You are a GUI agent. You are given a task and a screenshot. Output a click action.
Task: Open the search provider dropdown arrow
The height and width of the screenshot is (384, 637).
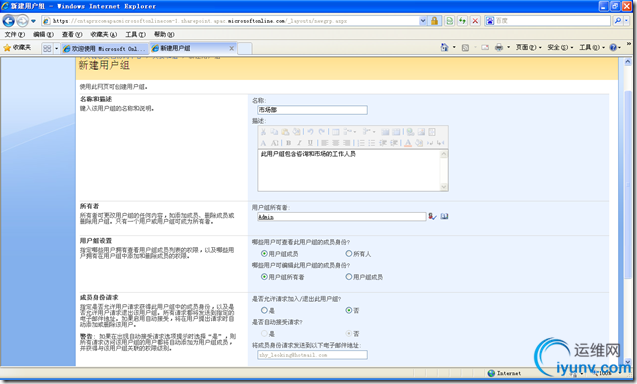coord(626,21)
